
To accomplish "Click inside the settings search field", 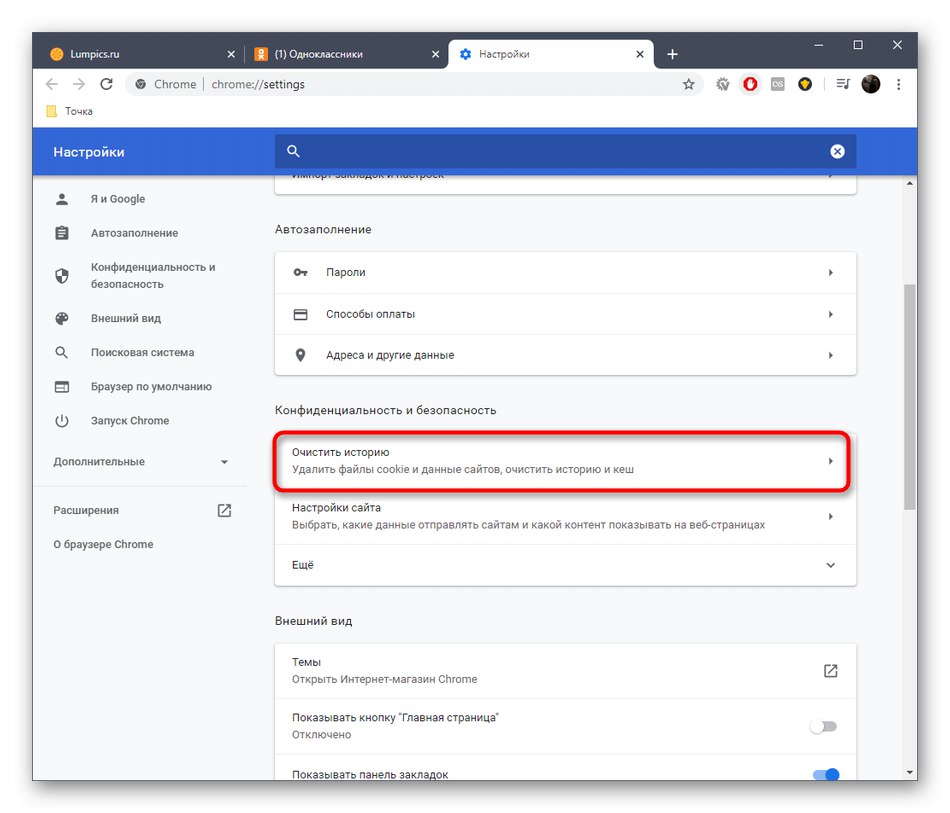I will pyautogui.click(x=563, y=151).
